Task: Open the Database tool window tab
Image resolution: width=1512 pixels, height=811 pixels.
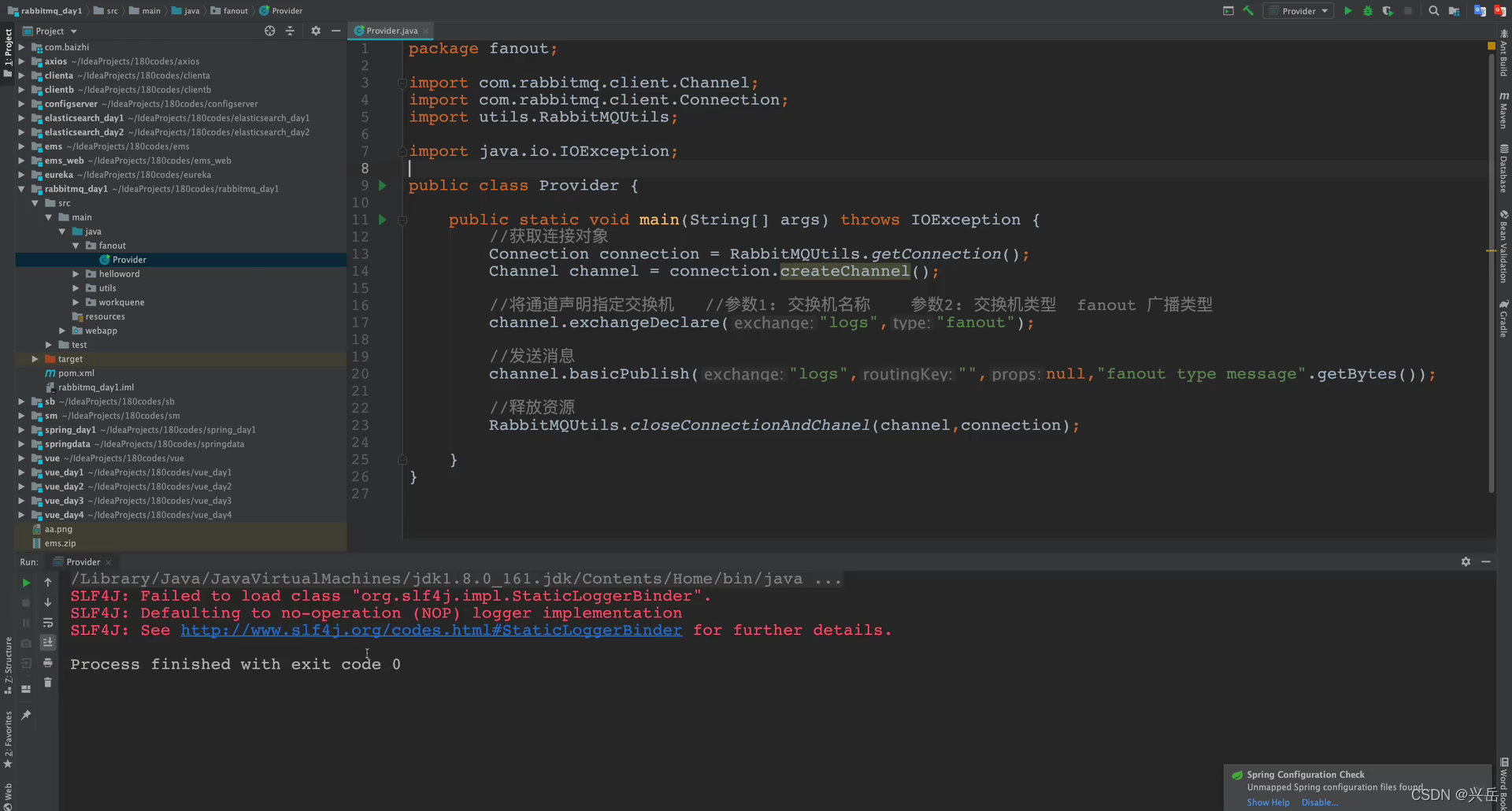Action: (x=1503, y=168)
